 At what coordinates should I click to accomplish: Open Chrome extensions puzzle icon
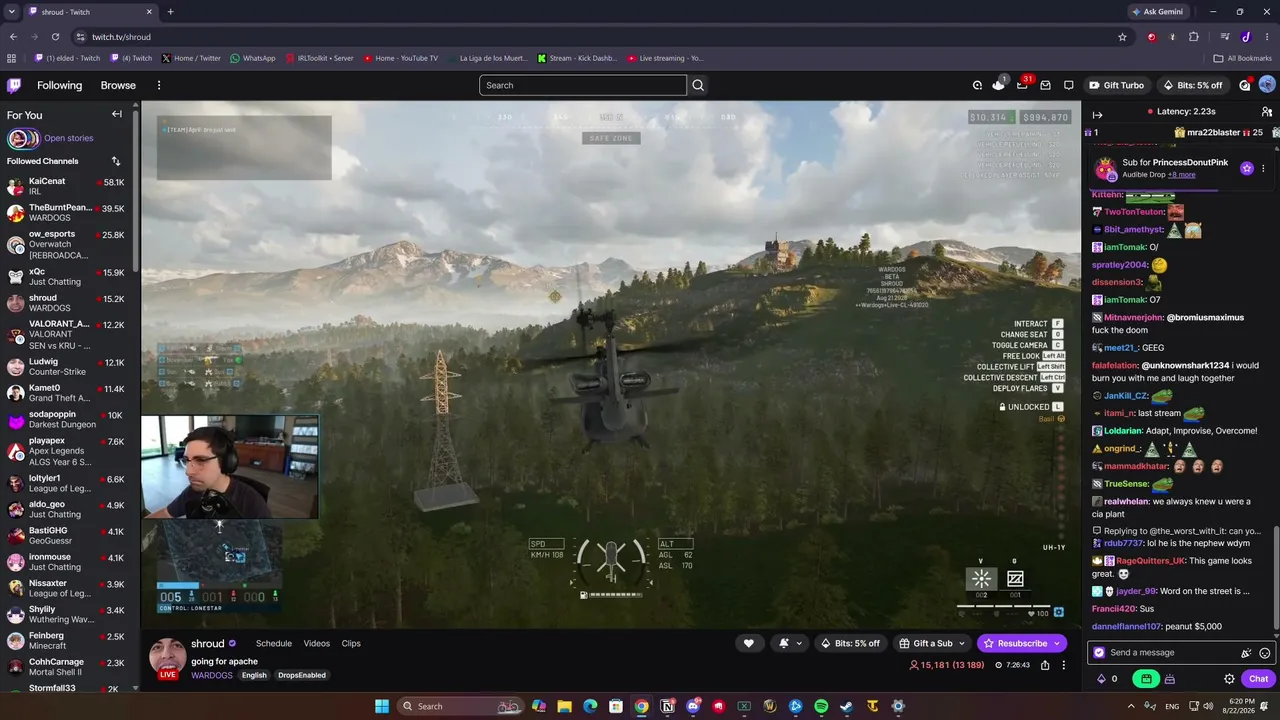(1194, 37)
